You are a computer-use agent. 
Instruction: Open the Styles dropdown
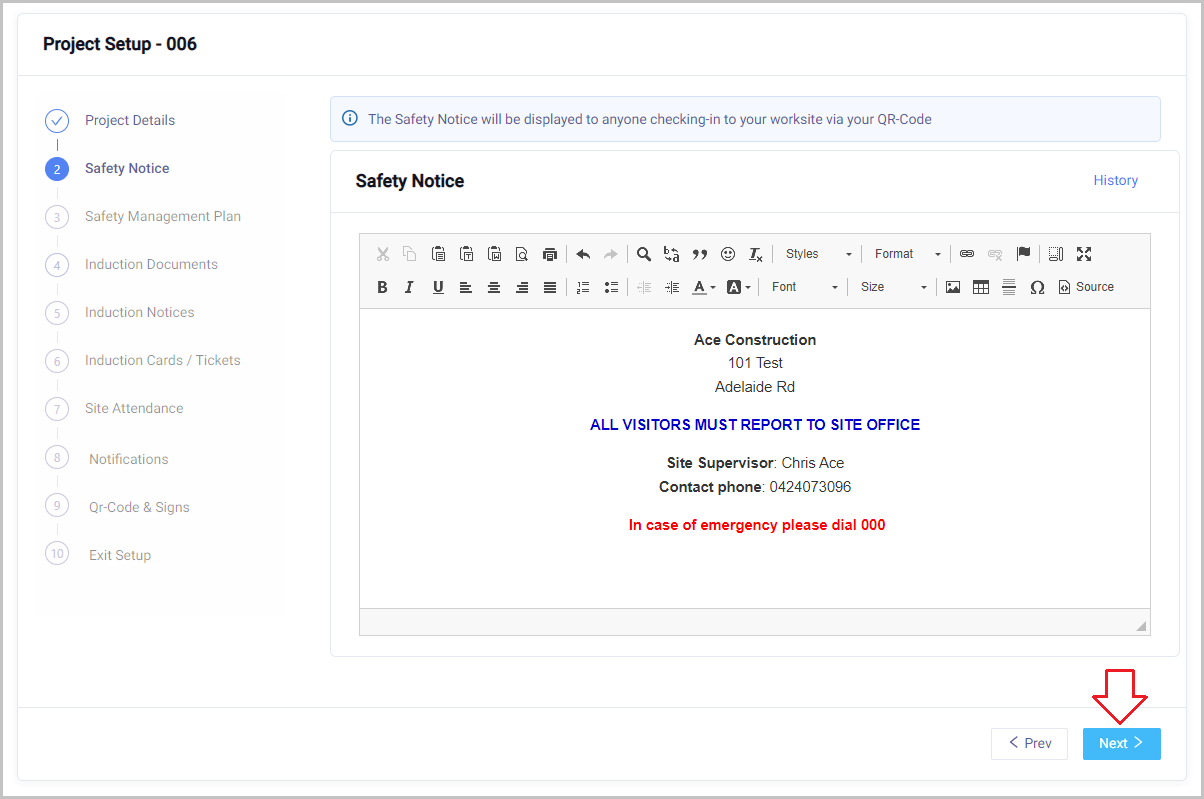coord(818,254)
